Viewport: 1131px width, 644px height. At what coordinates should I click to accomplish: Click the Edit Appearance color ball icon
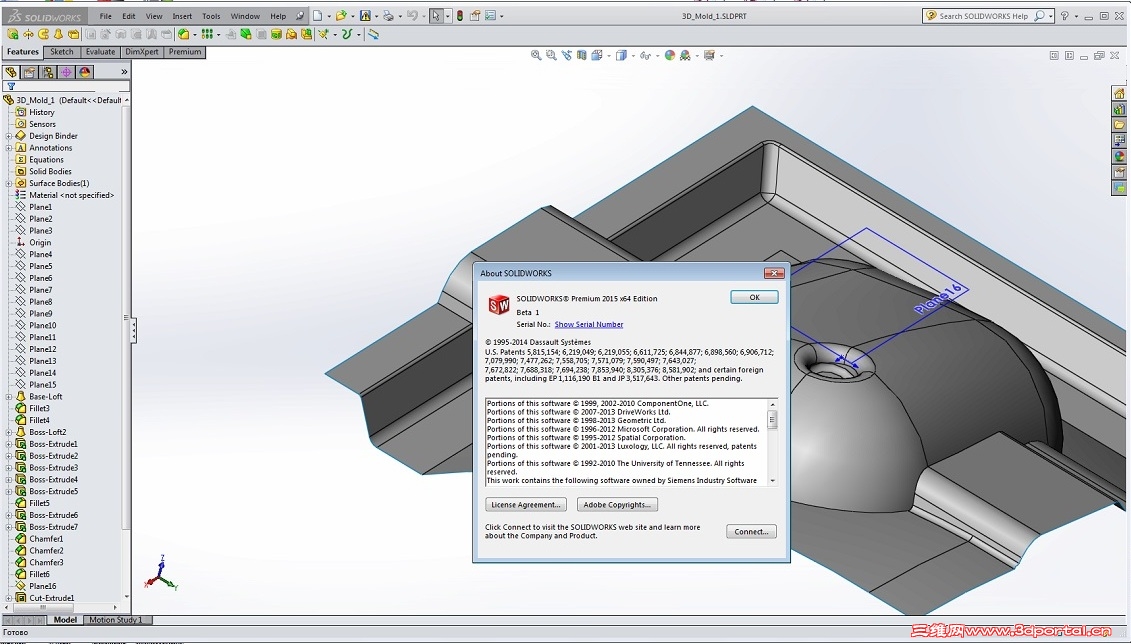670,56
